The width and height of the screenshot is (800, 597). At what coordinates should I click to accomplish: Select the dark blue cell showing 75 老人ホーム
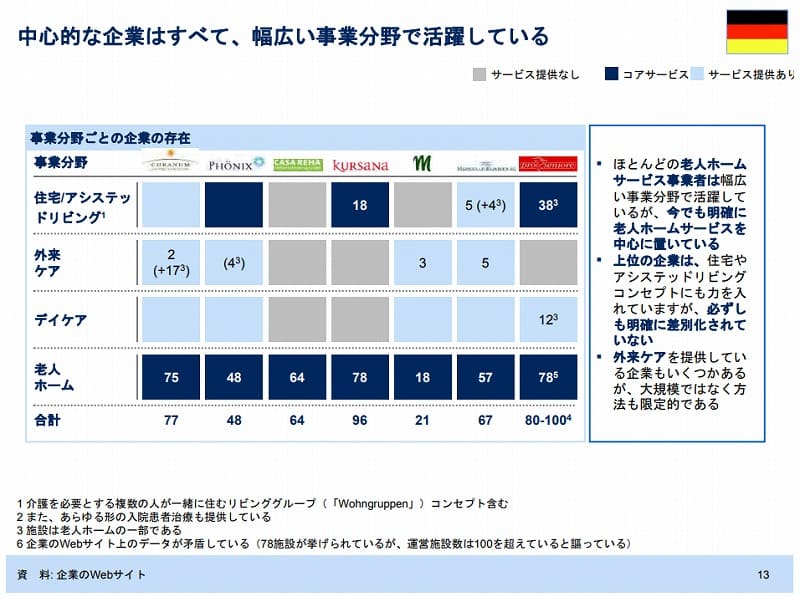tap(172, 377)
